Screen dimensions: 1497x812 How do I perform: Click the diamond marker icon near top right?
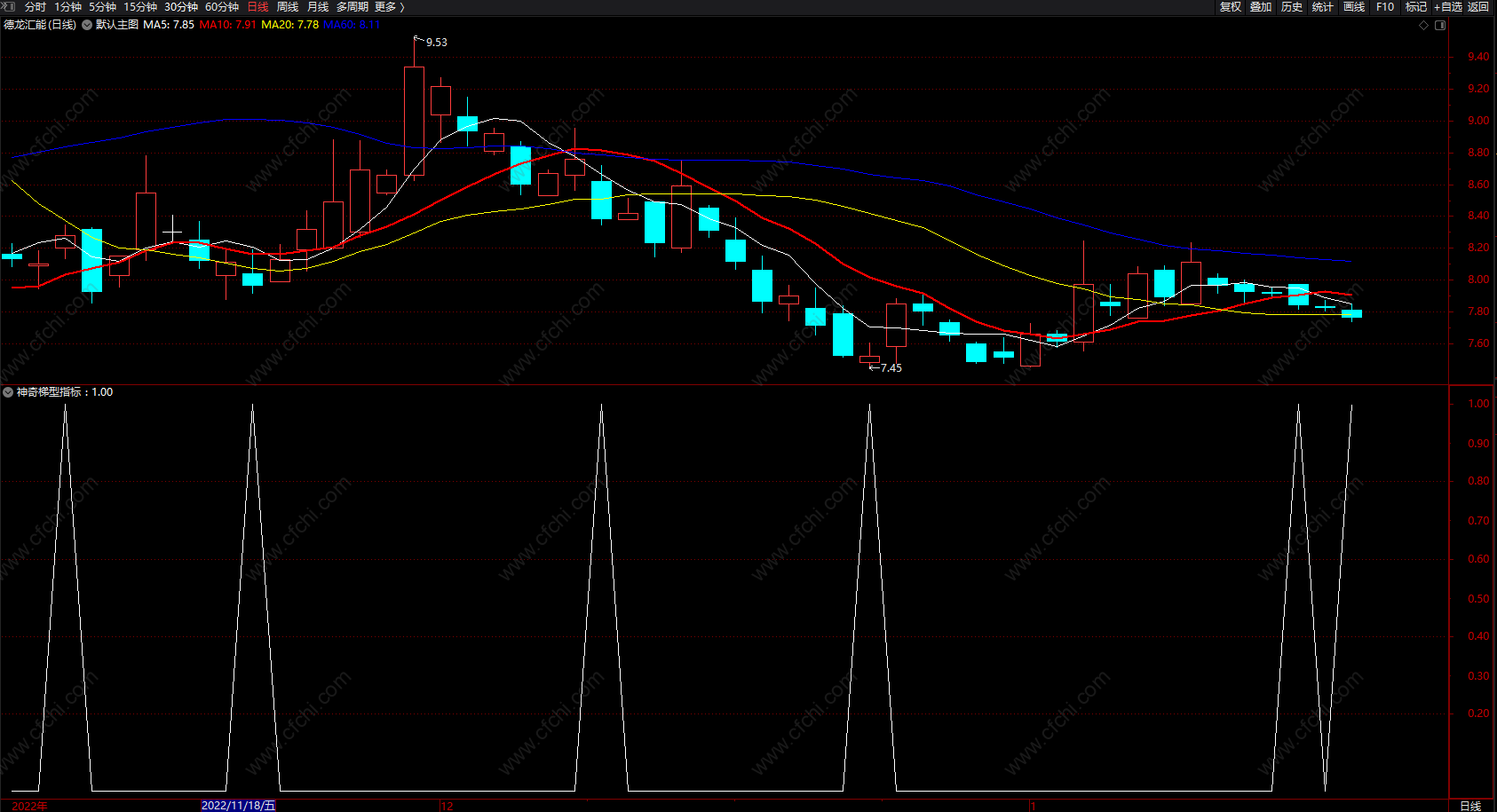pyautogui.click(x=1423, y=25)
